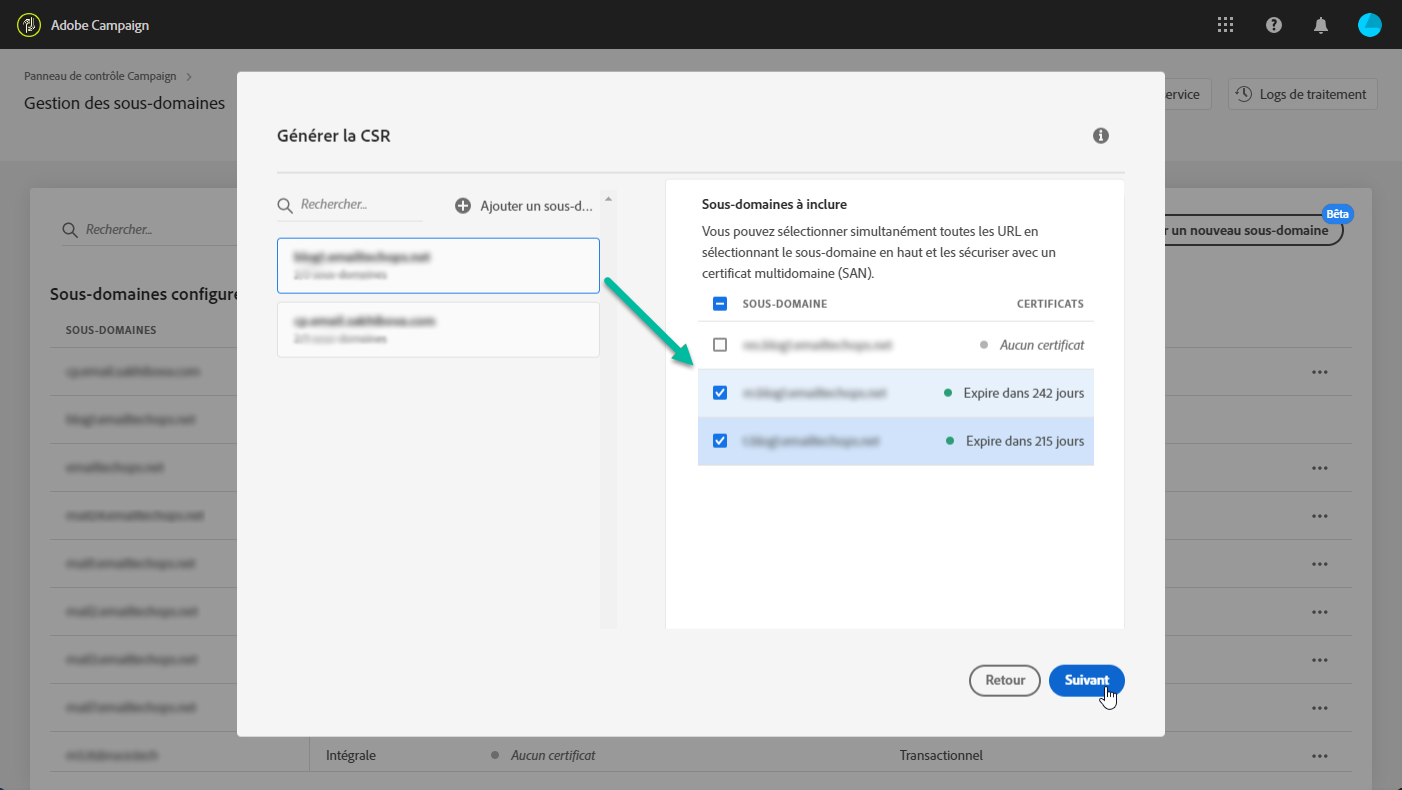Click the 'Générer la CSR' dialog title
This screenshot has height=790, width=1402.
coord(334,136)
